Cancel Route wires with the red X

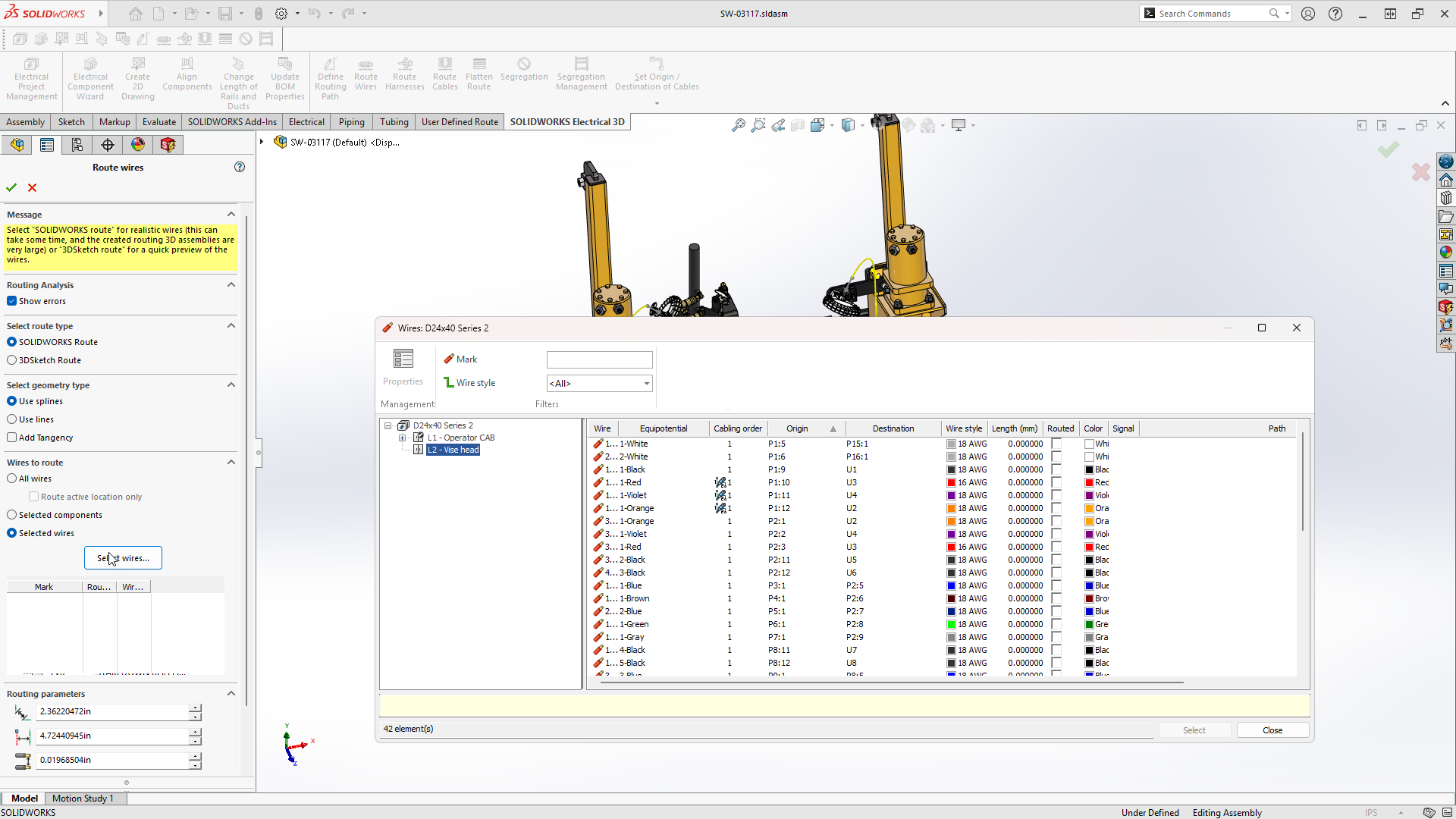coord(32,187)
